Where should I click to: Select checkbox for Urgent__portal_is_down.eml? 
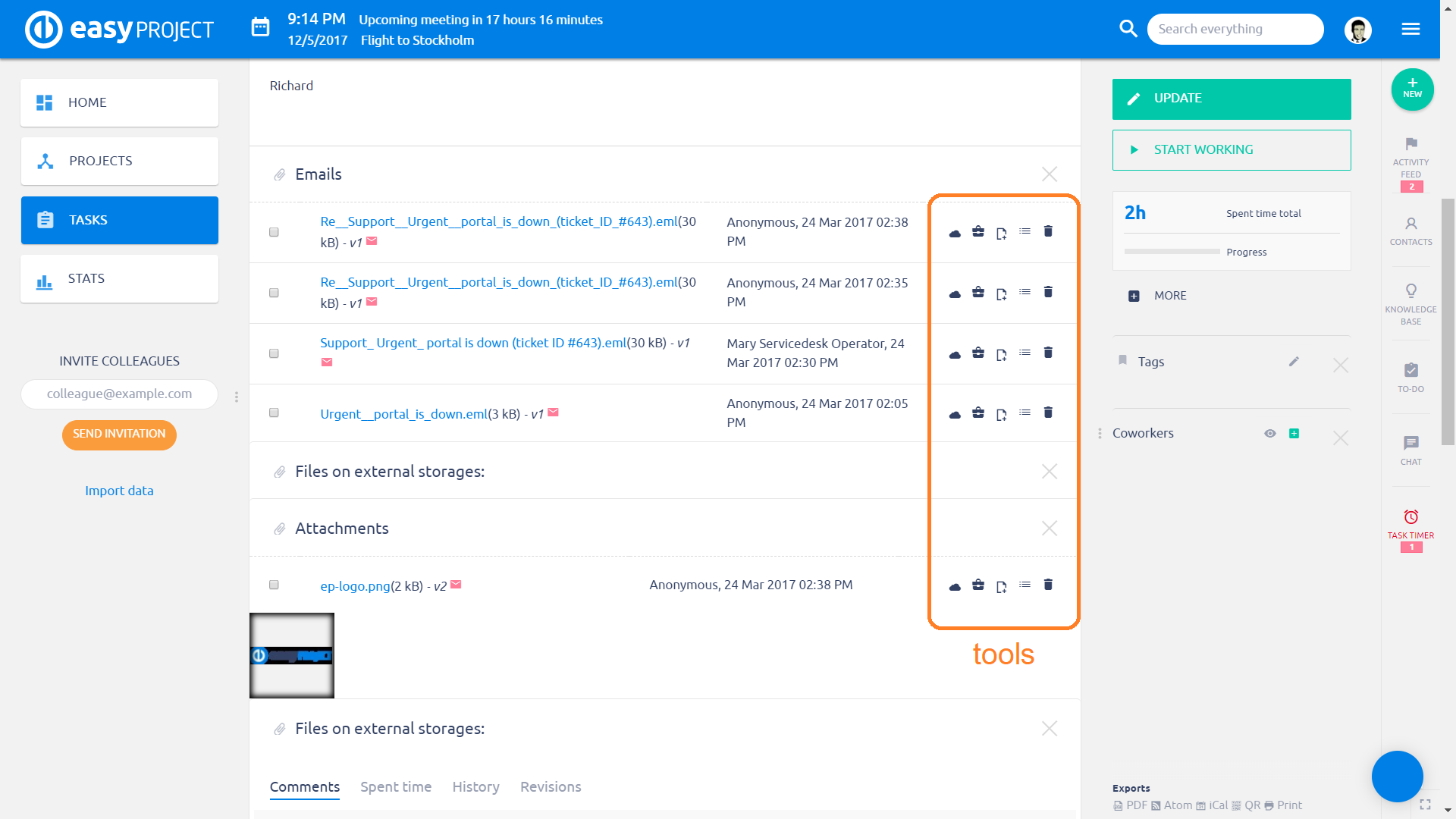click(274, 413)
